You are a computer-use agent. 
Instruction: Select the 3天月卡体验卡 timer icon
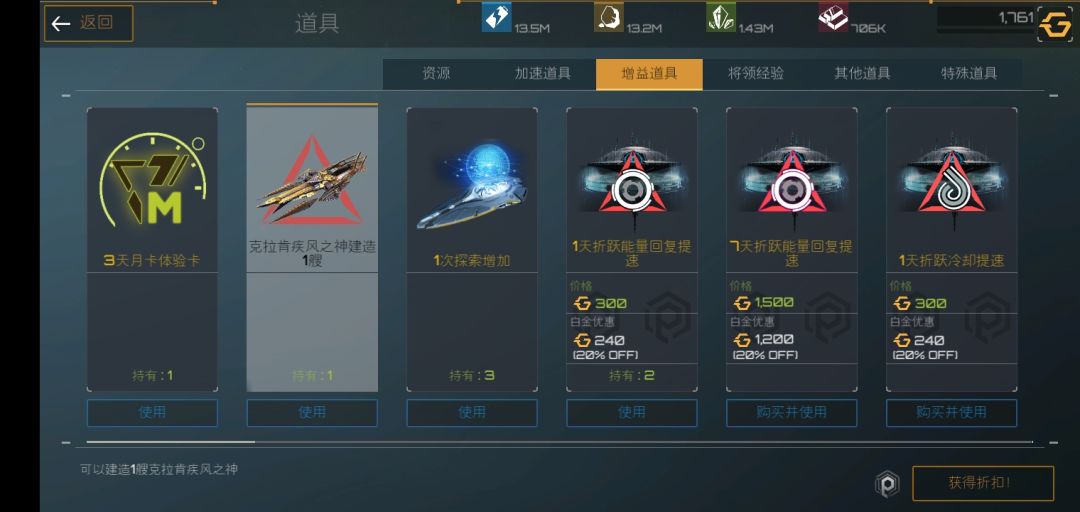pyautogui.click(x=152, y=181)
